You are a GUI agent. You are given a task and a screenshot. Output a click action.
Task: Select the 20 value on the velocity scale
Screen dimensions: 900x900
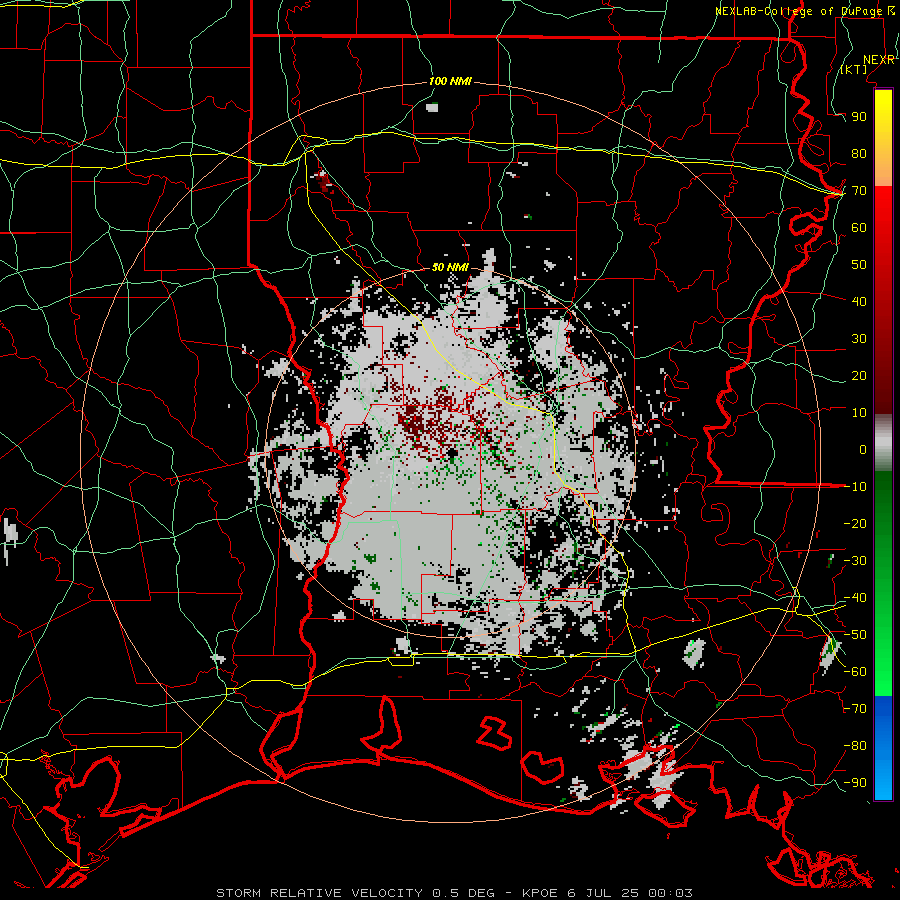click(x=859, y=376)
